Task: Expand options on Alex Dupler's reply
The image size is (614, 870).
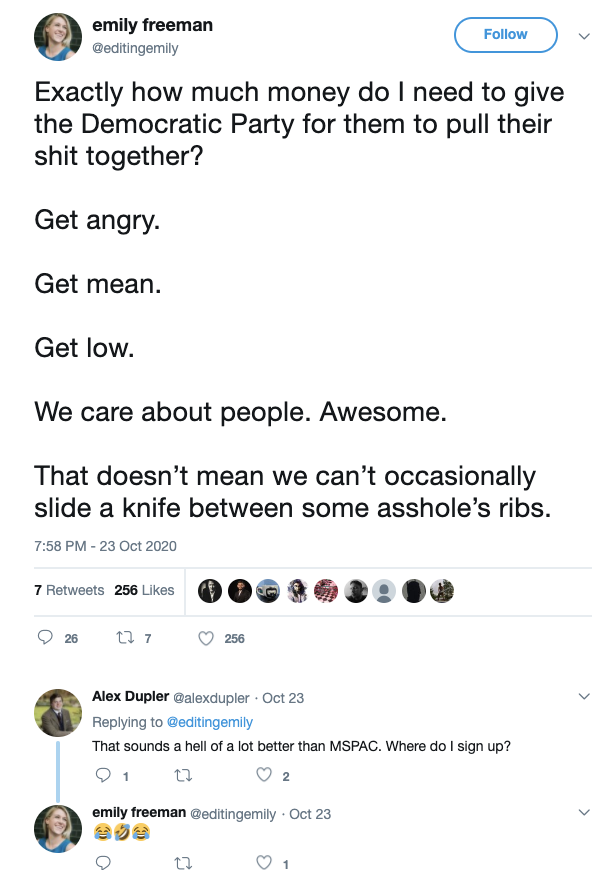Action: pos(585,696)
